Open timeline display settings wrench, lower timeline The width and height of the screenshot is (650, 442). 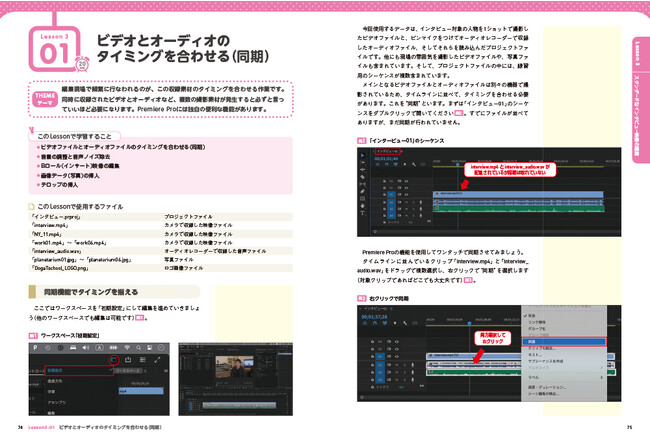click(405, 323)
